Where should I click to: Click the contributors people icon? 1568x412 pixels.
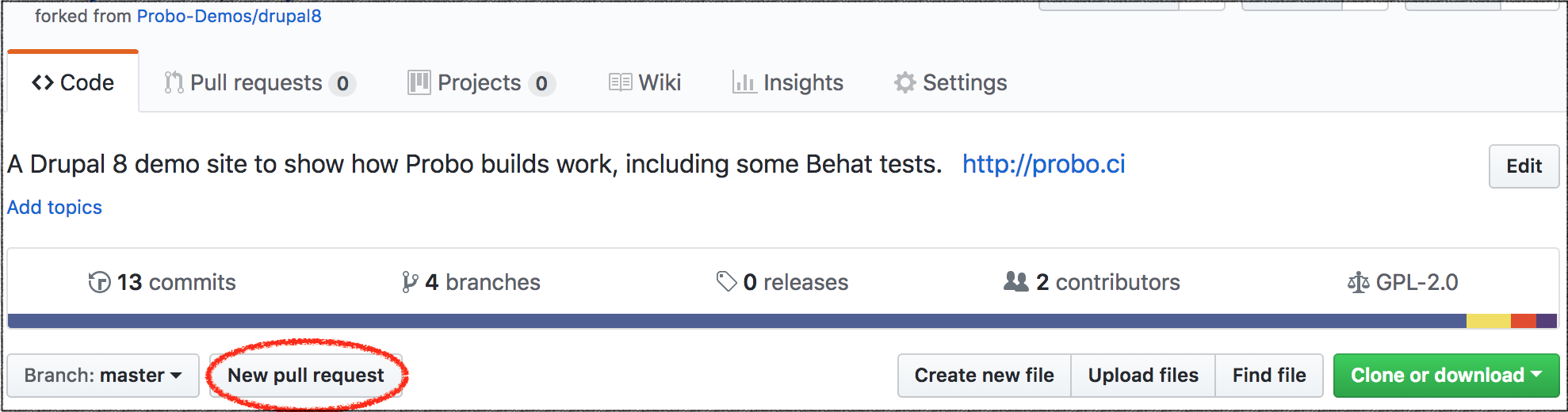click(1015, 281)
